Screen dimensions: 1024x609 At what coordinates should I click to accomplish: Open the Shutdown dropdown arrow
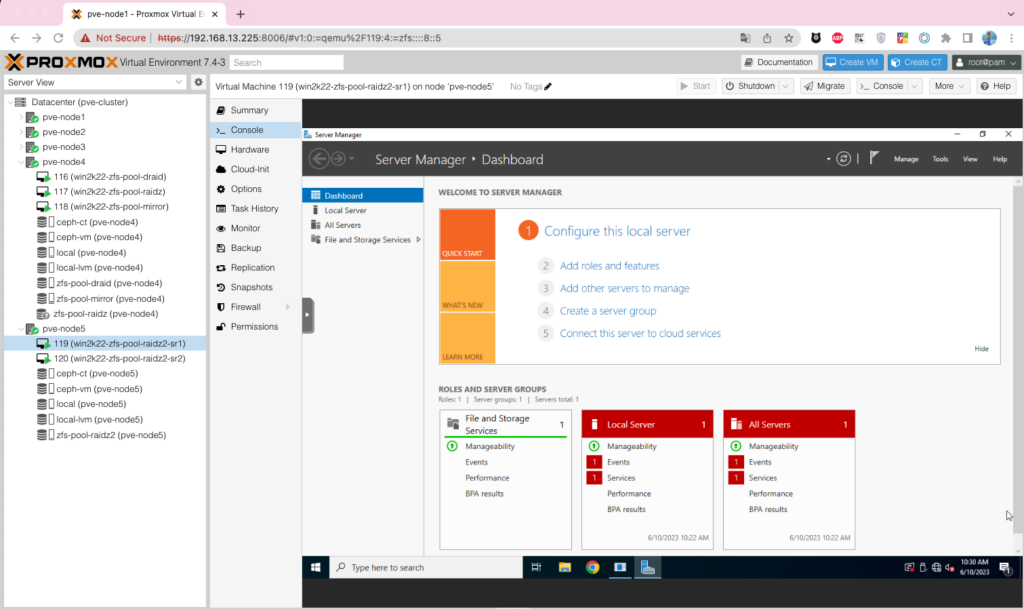786,86
